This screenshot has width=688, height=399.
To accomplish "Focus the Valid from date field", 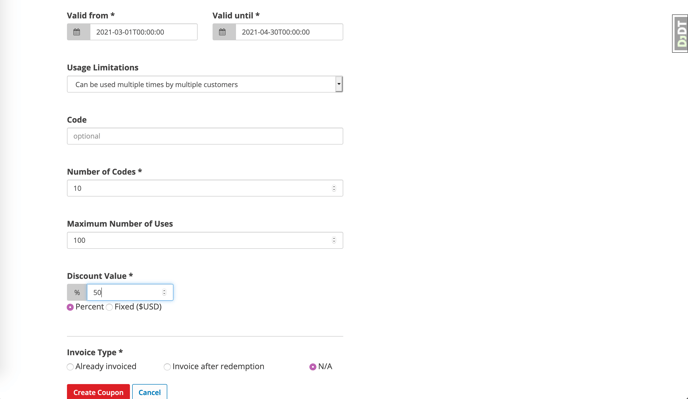I will tap(143, 32).
